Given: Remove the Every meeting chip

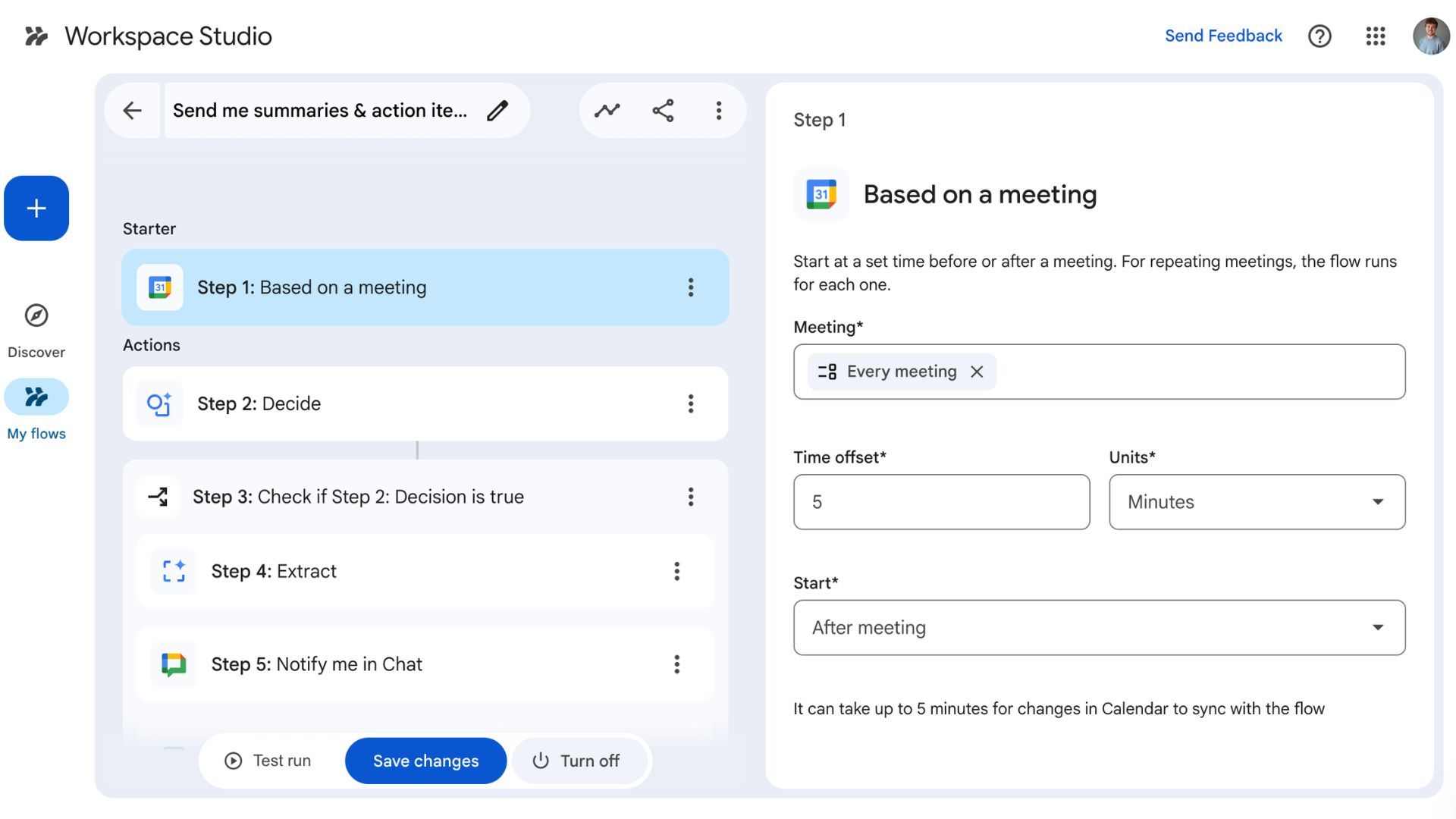Looking at the screenshot, I should (977, 372).
